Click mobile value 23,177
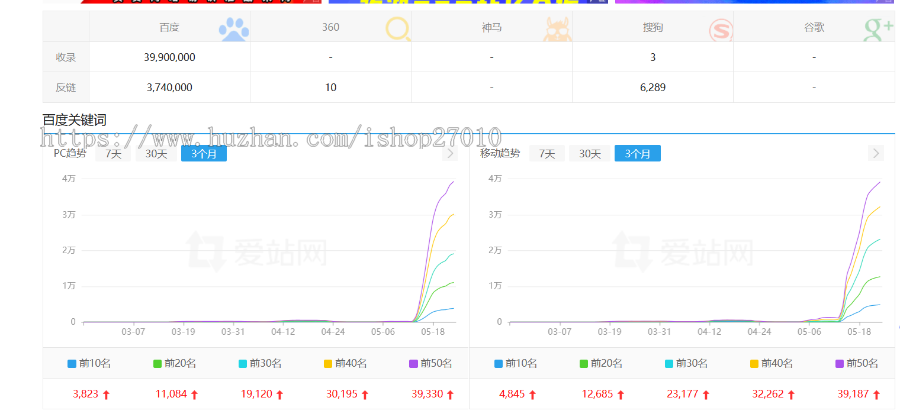Image resolution: width=900 pixels, height=417 pixels. click(x=682, y=395)
